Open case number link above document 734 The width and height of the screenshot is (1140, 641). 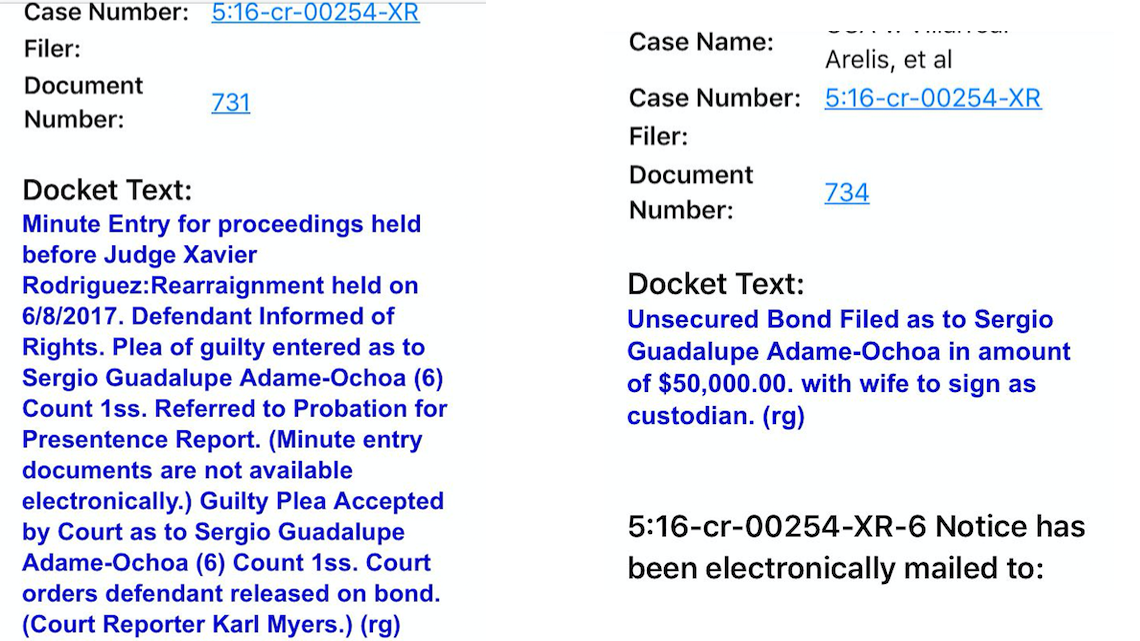pos(932,98)
